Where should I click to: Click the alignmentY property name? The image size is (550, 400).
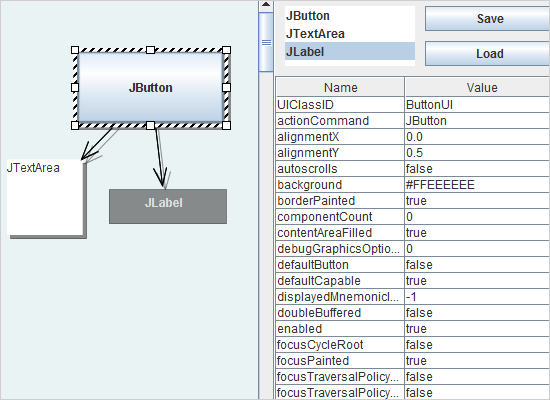340,153
